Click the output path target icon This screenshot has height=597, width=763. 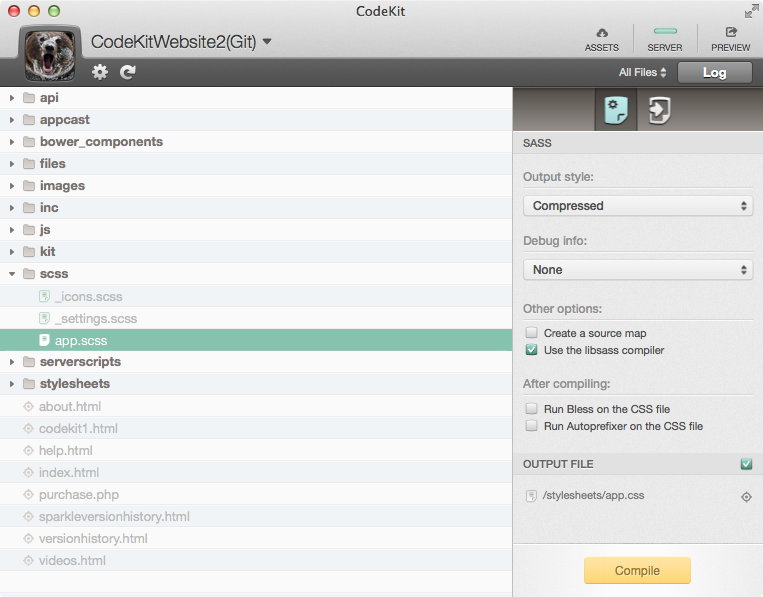point(746,496)
